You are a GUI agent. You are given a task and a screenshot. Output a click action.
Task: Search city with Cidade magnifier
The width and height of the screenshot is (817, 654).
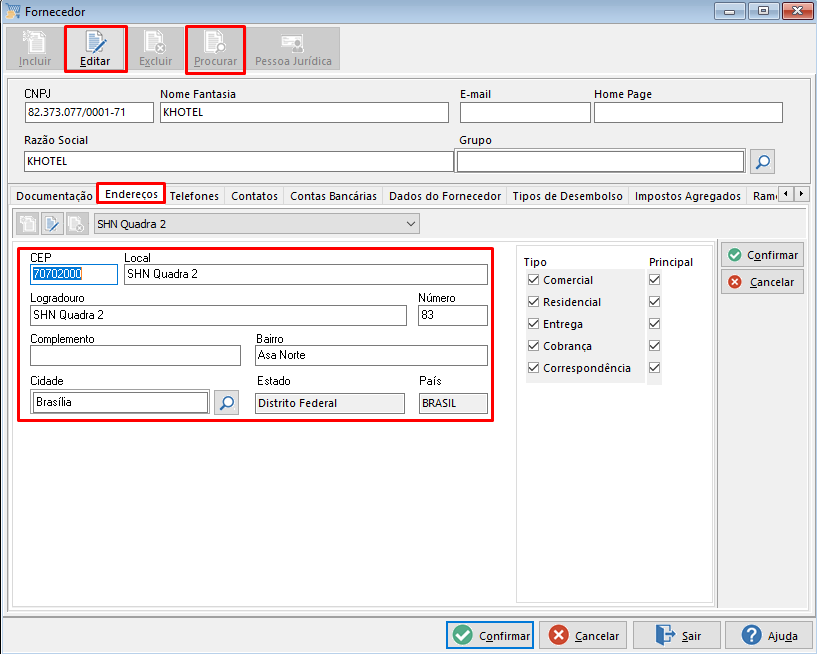pos(227,403)
